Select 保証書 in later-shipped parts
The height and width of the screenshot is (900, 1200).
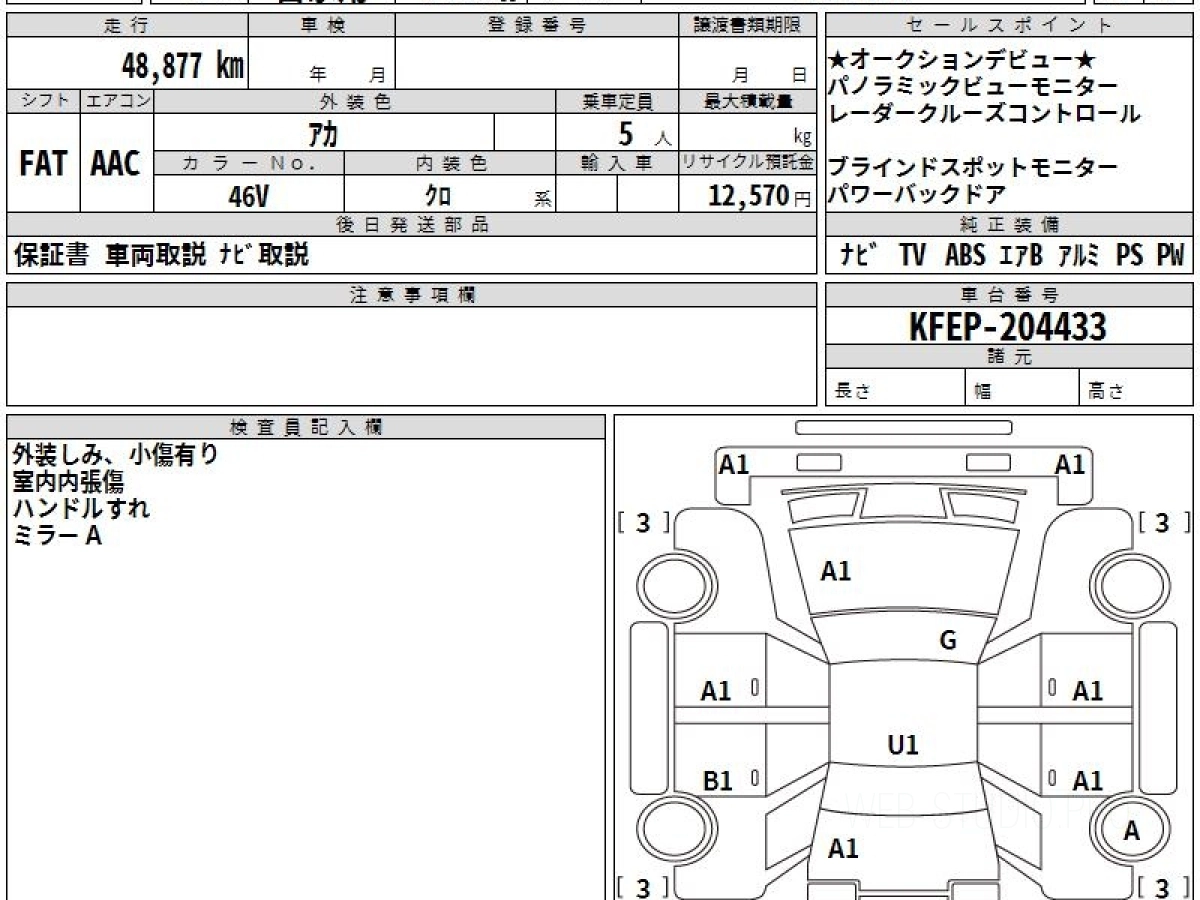coord(52,256)
